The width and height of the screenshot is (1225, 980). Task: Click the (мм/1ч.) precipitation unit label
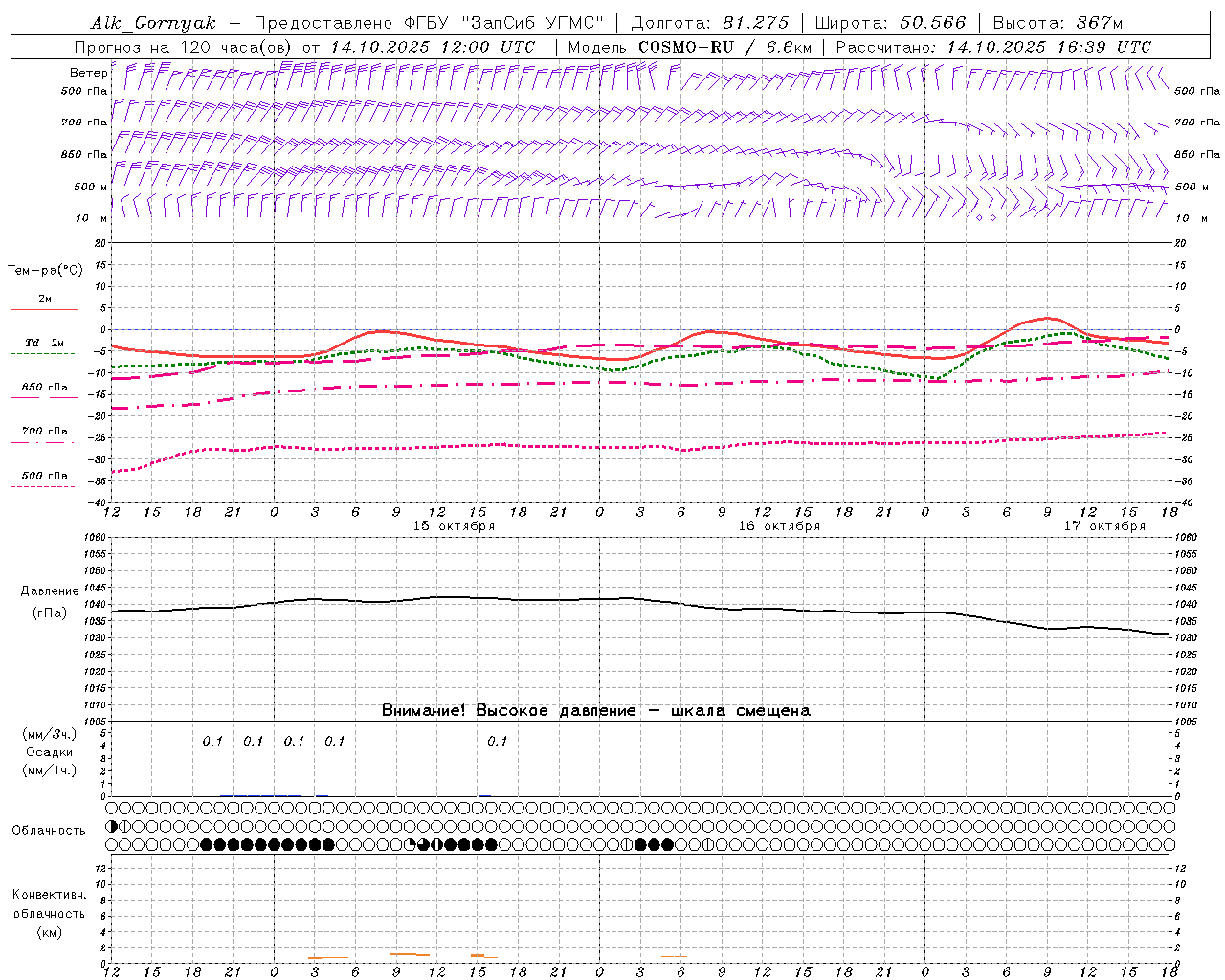tap(50, 770)
